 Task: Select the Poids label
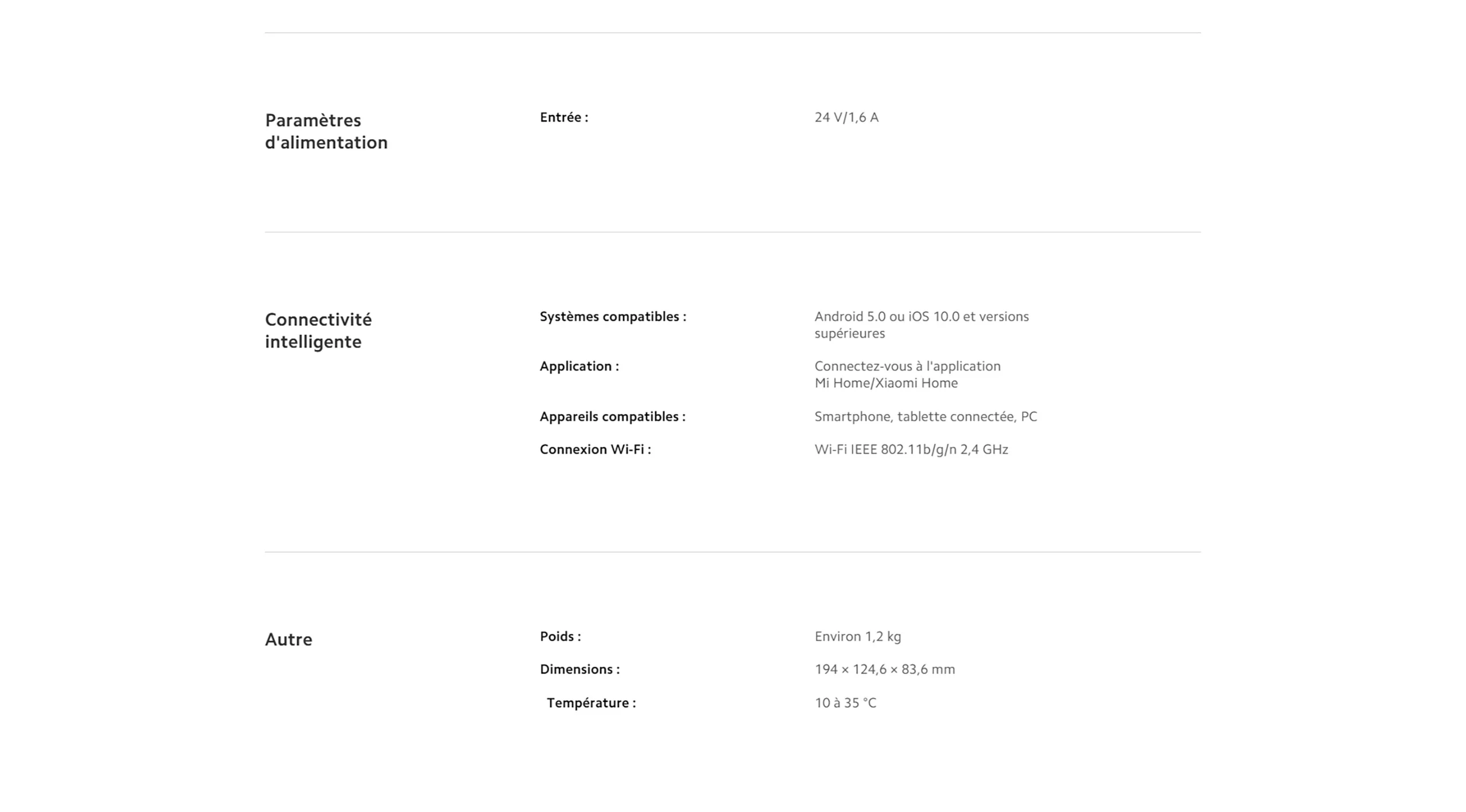tap(561, 637)
